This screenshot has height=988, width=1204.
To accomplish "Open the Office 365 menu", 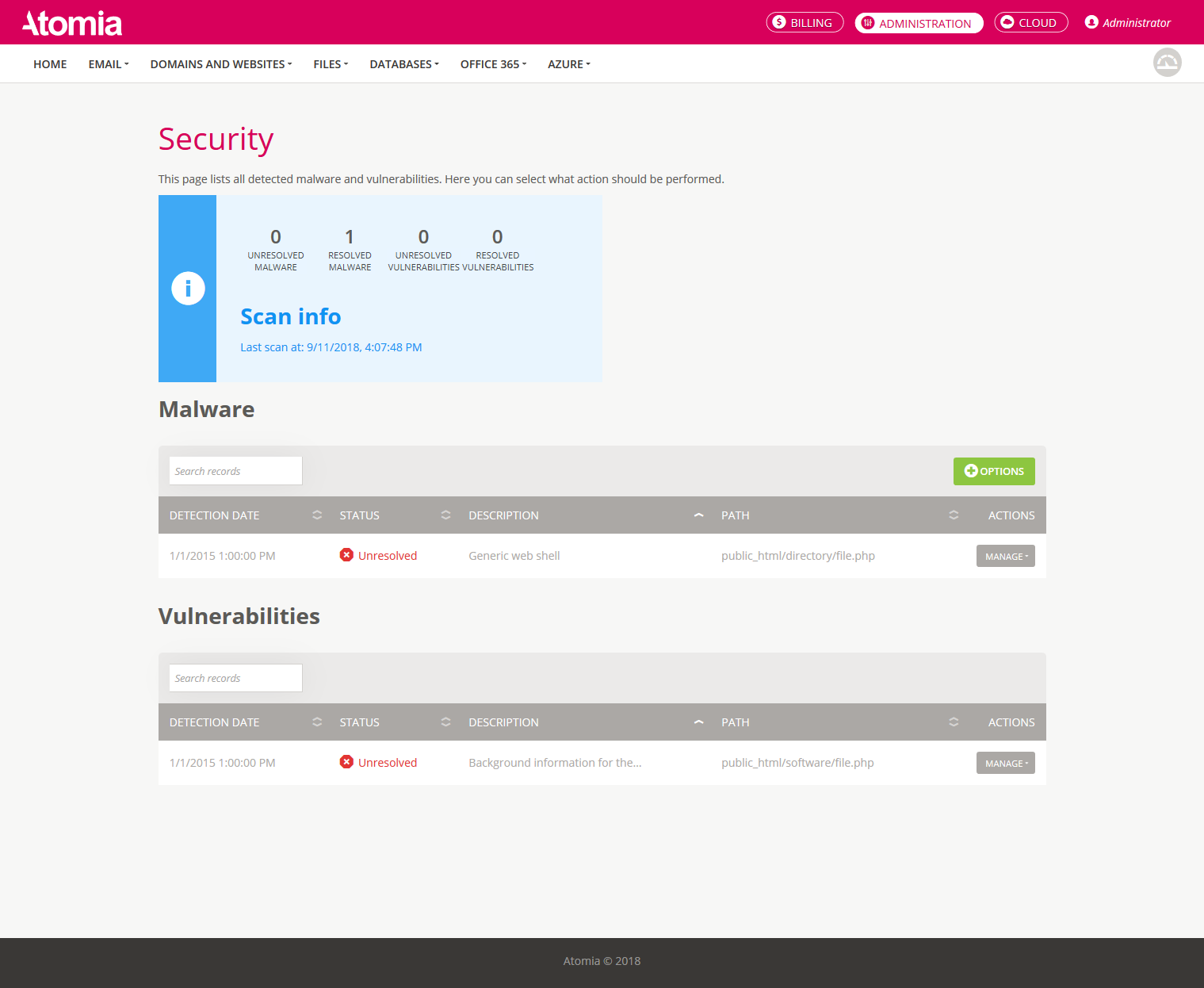I will pos(492,63).
